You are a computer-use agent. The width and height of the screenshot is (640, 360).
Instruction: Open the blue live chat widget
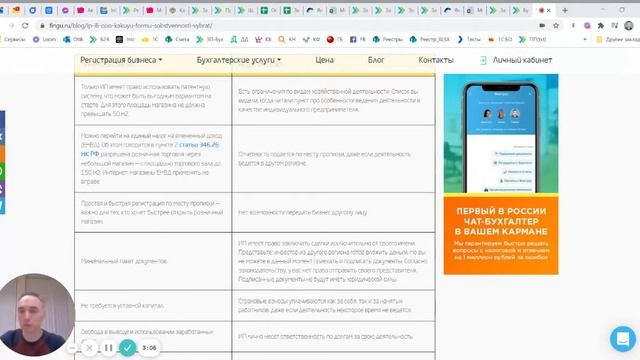tap(623, 338)
